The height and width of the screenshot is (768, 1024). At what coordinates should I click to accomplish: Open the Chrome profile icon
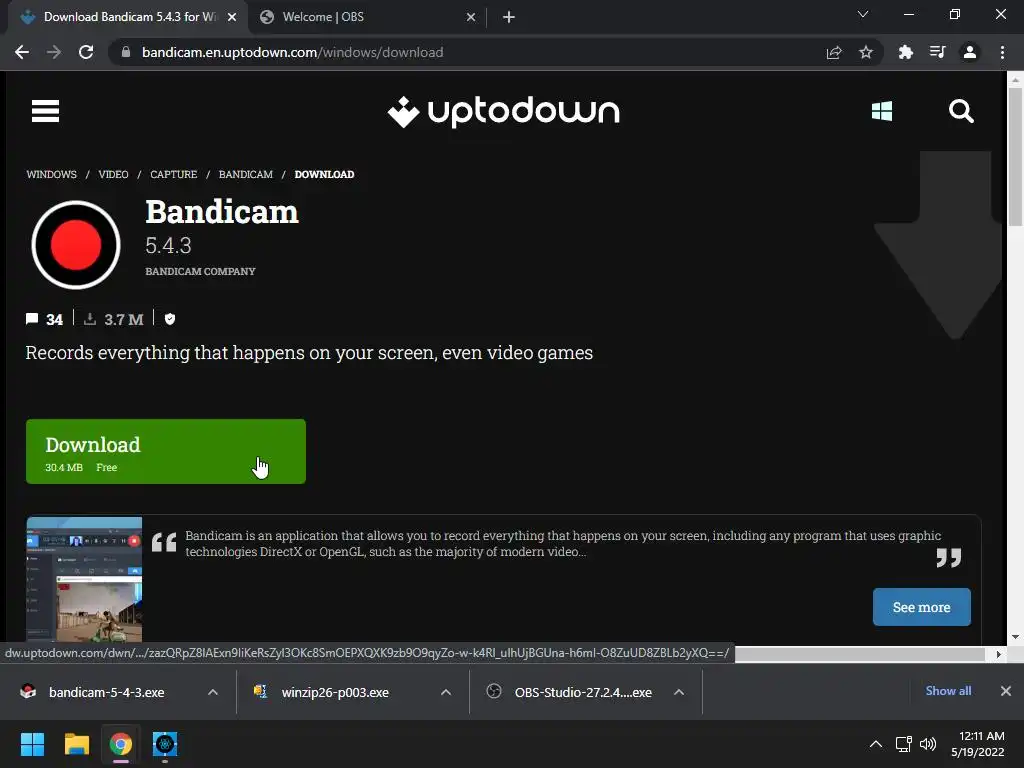point(970,52)
